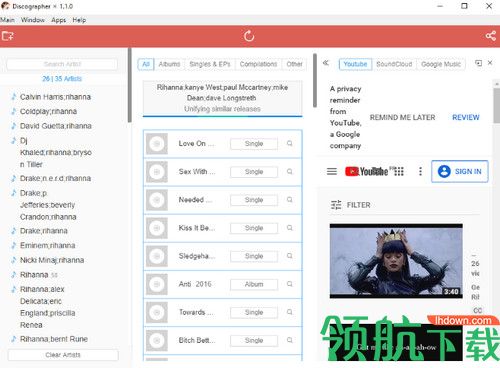Click the YouTube logo
500x368 pixels.
click(367, 171)
